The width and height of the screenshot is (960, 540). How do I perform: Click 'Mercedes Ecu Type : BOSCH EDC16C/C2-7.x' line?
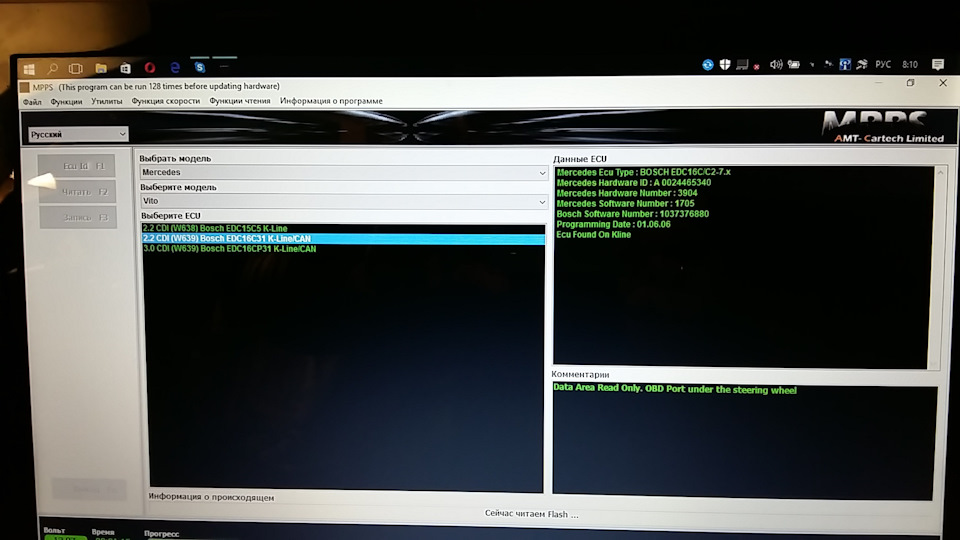[643, 172]
